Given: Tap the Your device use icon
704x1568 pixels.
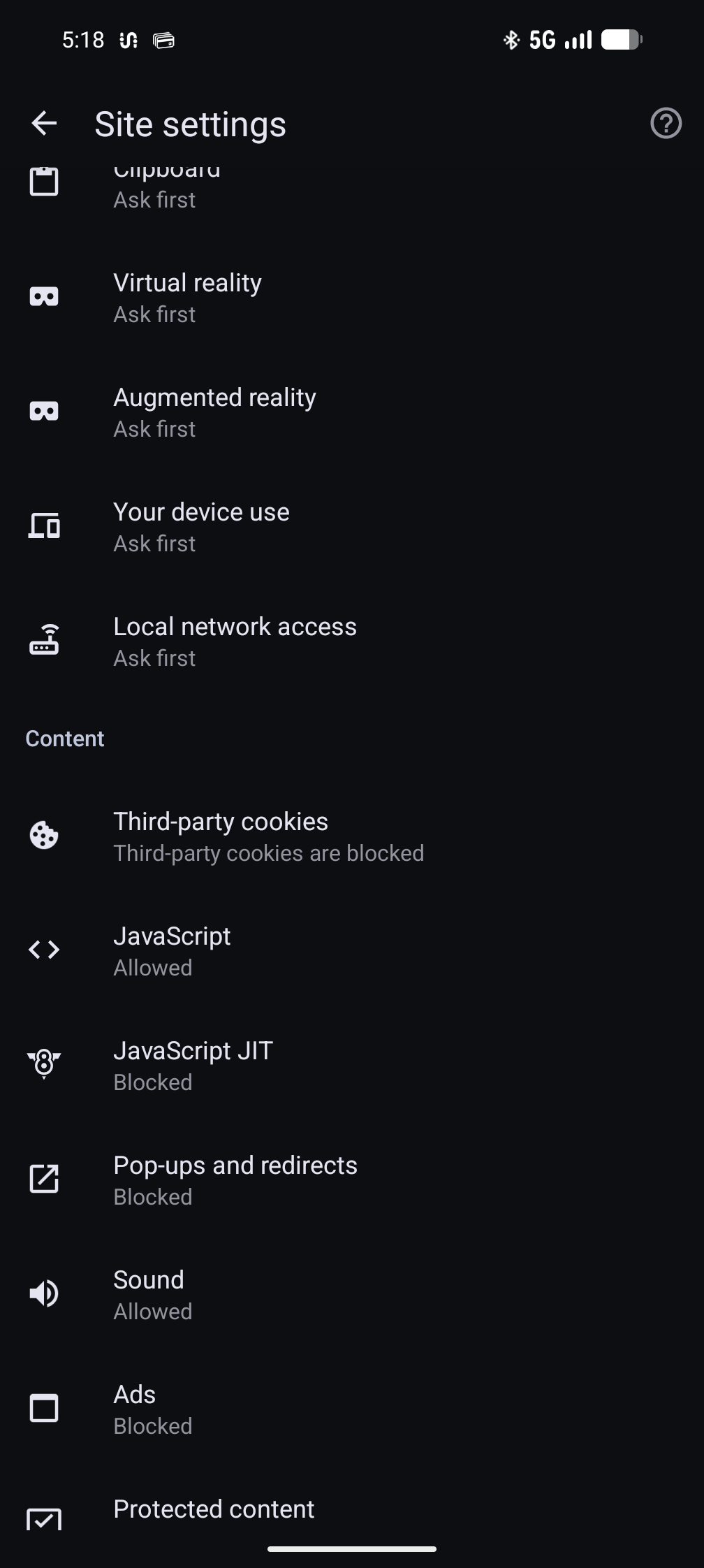Looking at the screenshot, I should click(x=44, y=525).
